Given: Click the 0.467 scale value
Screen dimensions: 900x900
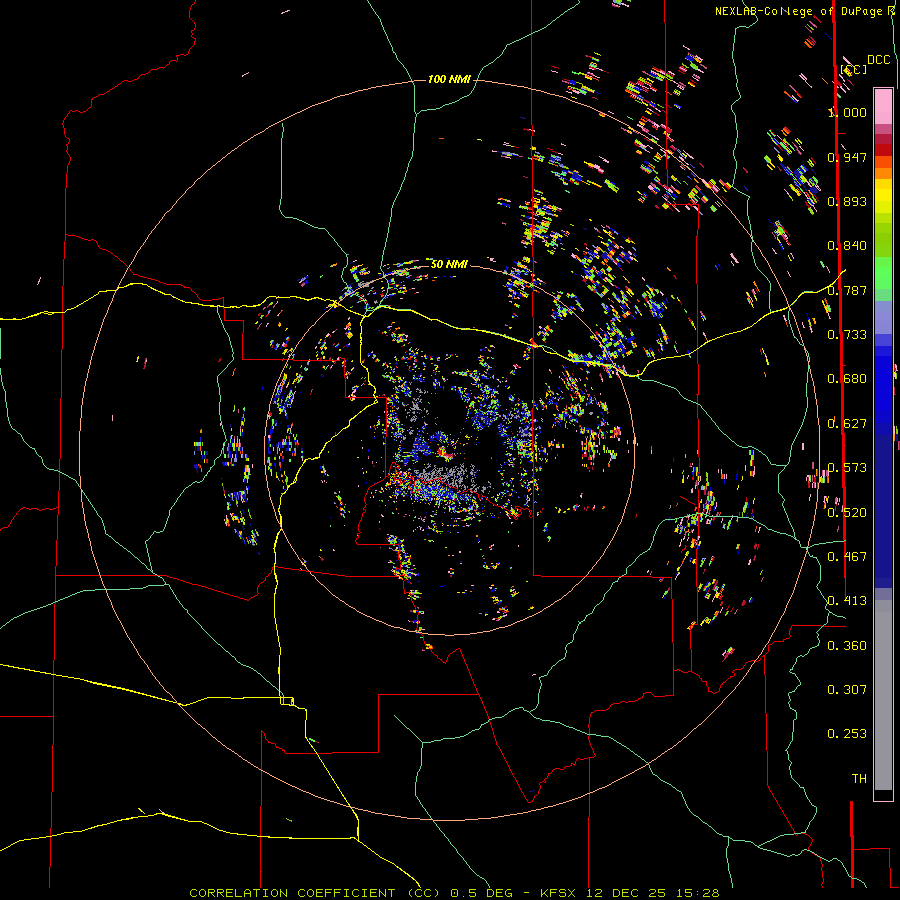Looking at the screenshot, I should tap(847, 556).
